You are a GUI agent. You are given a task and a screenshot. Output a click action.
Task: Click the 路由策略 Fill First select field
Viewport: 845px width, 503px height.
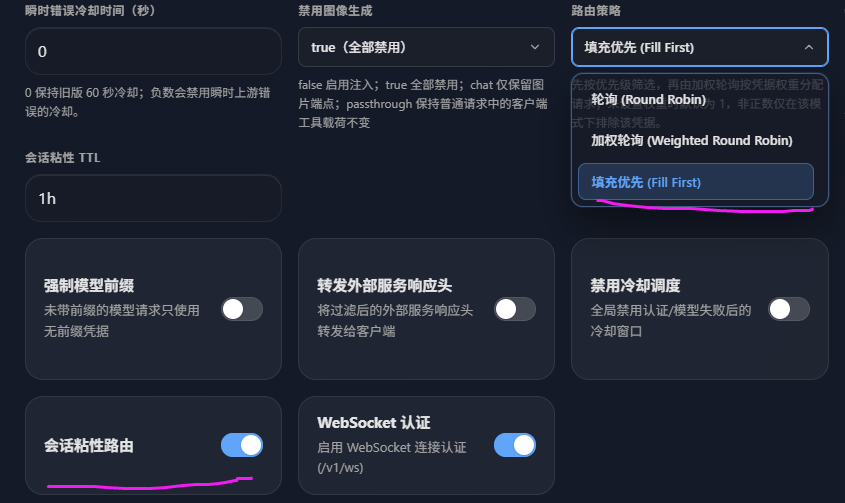click(x=699, y=47)
